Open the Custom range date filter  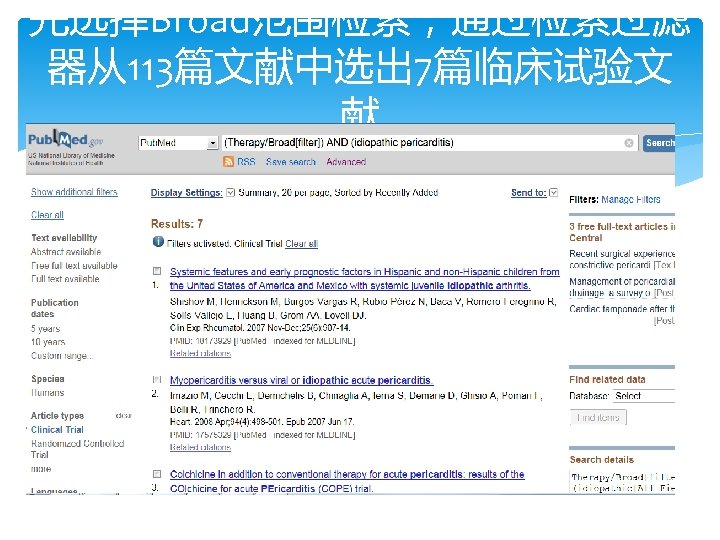point(62,356)
